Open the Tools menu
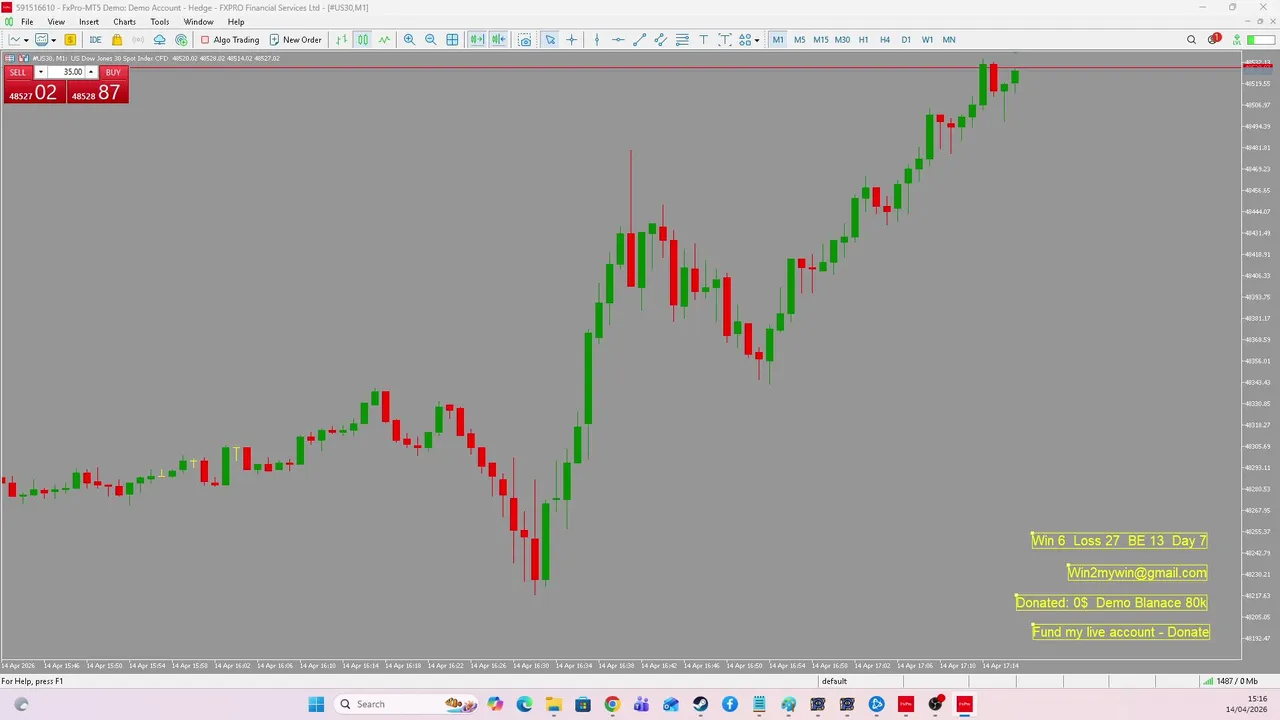This screenshot has width=1280, height=720. (160, 22)
